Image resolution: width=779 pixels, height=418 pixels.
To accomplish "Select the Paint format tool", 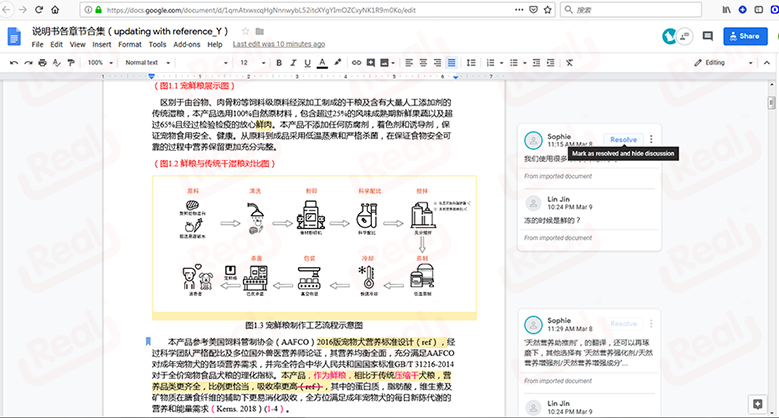I will 70,62.
